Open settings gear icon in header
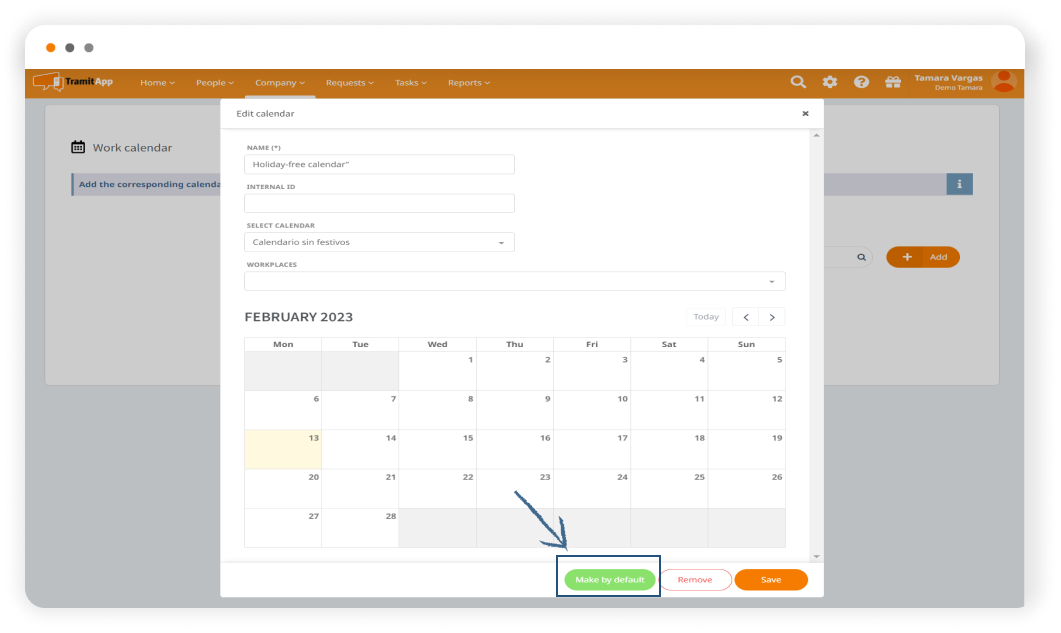This screenshot has width=1061, height=633. click(829, 82)
